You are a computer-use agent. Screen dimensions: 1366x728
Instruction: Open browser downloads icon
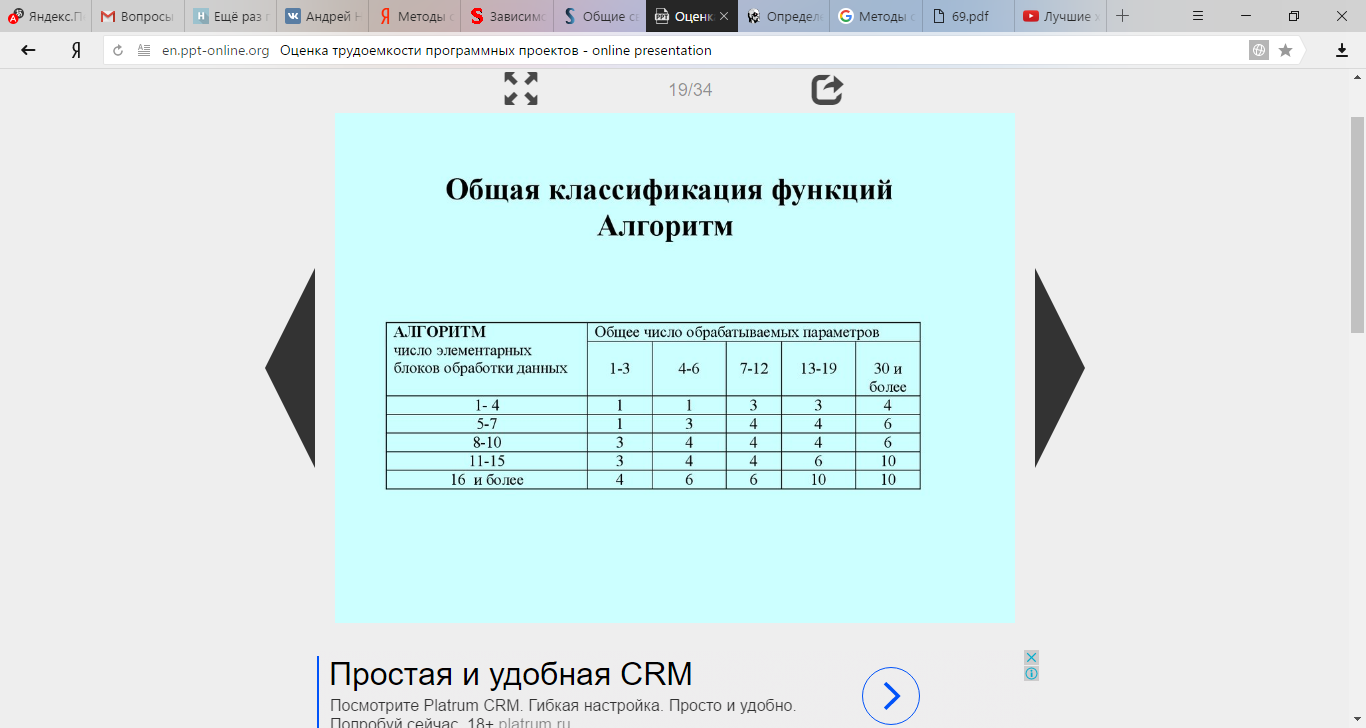1342,50
